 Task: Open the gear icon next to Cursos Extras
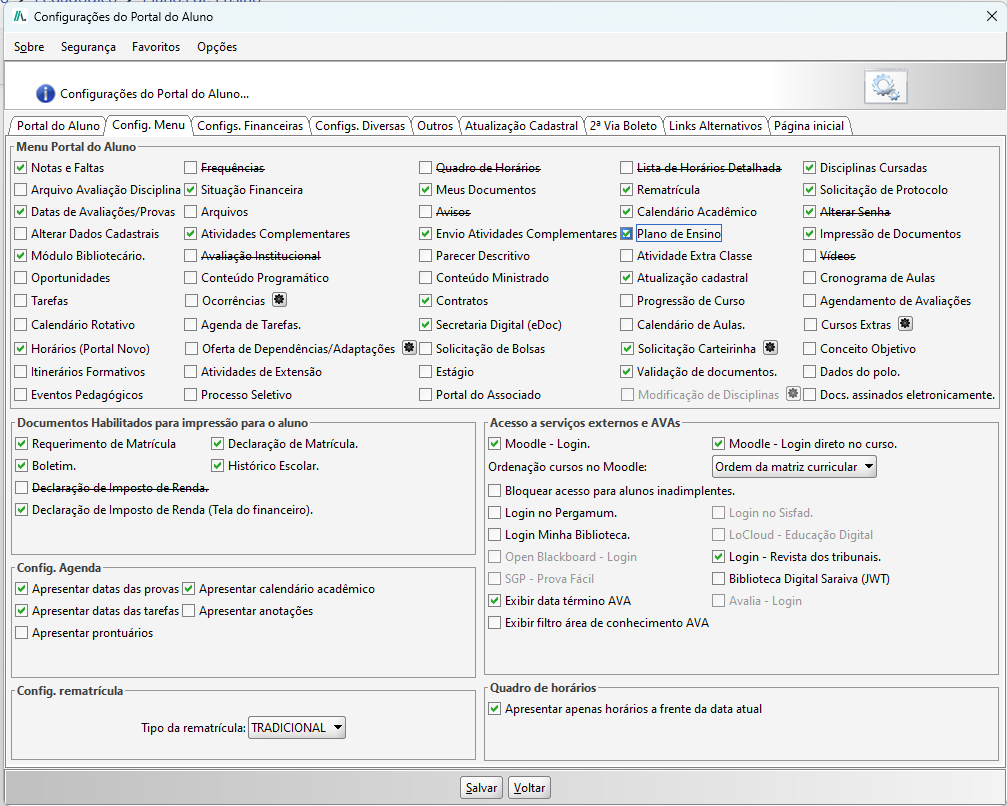point(905,323)
